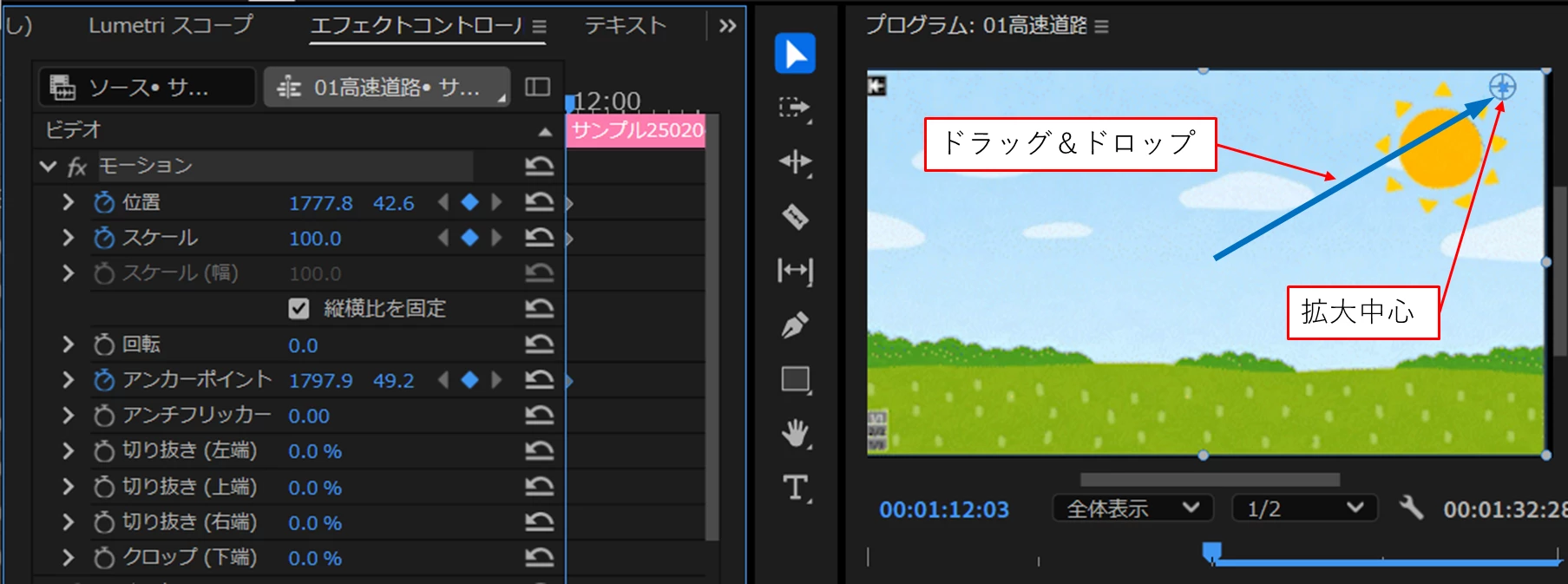Switch to エフェクトコントロール tab
The height and width of the screenshot is (584, 1568).
(417, 26)
